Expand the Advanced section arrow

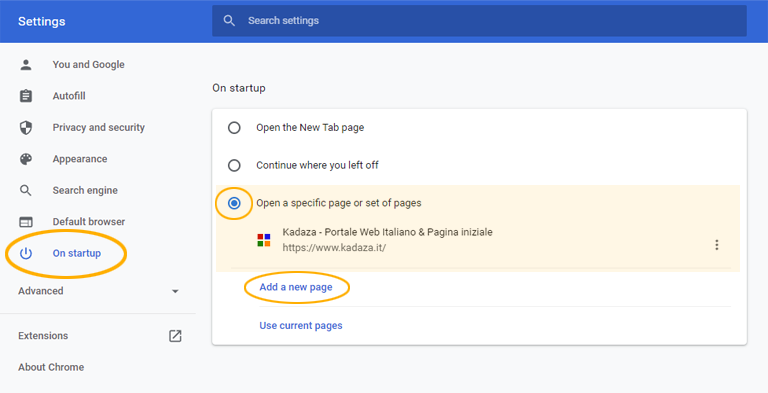pyautogui.click(x=175, y=292)
